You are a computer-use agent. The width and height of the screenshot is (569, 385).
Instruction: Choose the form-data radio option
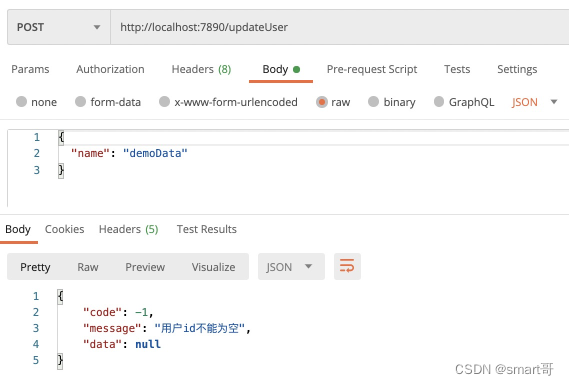pyautogui.click(x=108, y=102)
